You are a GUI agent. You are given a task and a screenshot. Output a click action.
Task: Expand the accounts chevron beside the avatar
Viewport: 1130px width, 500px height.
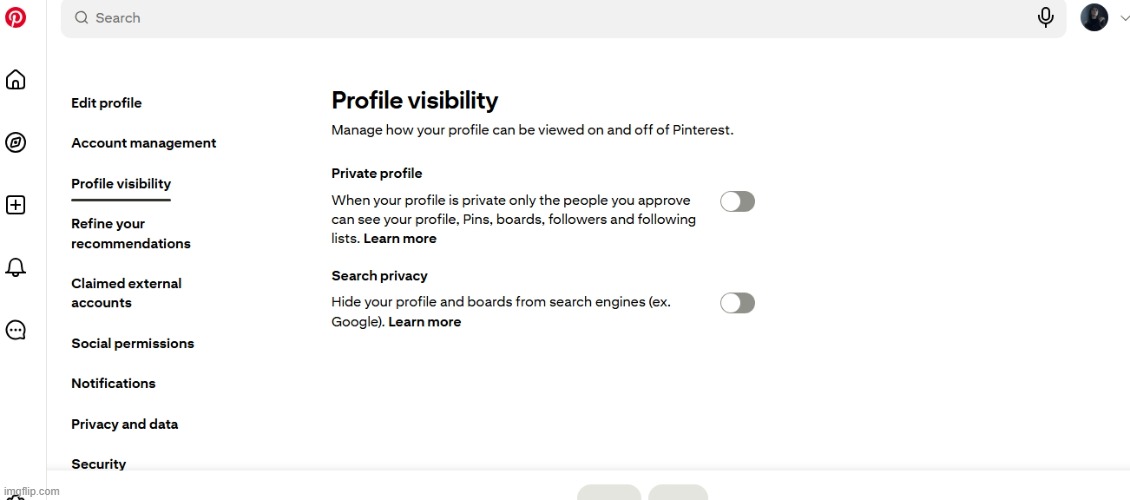tap(1124, 18)
